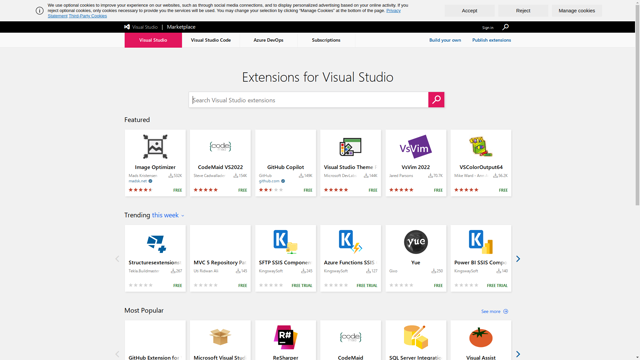Open the ReSharper R# icon
The width and height of the screenshot is (640, 360).
pos(285,337)
